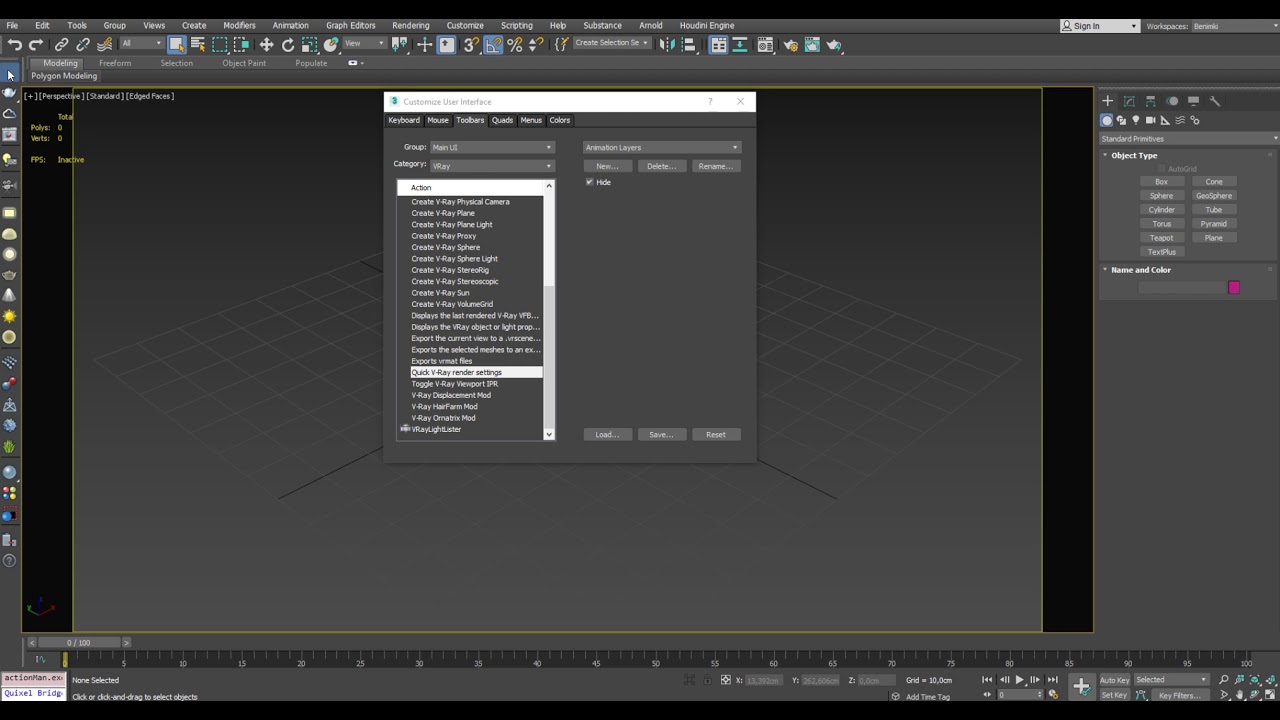Open the Hierarchy tab in command panel
The image size is (1280, 720).
click(1150, 101)
